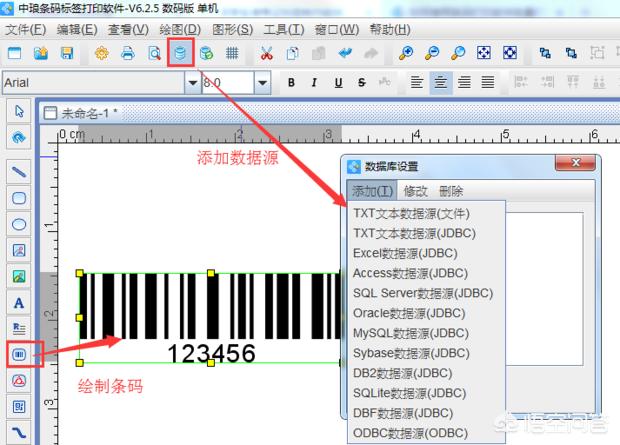Image resolution: width=620 pixels, height=445 pixels.
Task: Expand the Arial font dropdown
Action: tap(193, 83)
